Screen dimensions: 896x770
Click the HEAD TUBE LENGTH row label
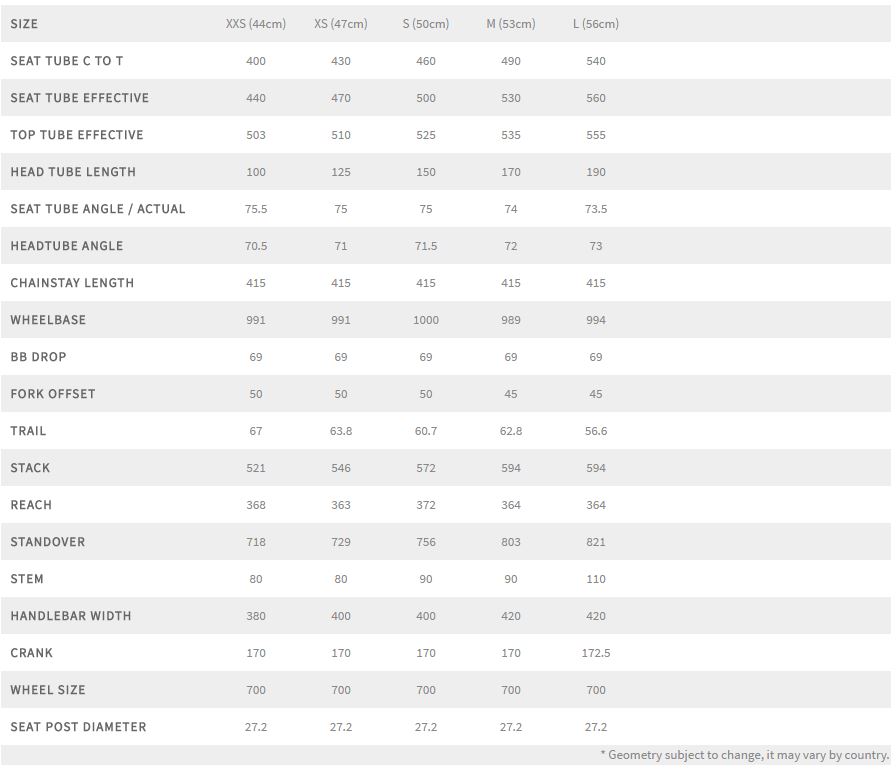pyautogui.click(x=73, y=172)
